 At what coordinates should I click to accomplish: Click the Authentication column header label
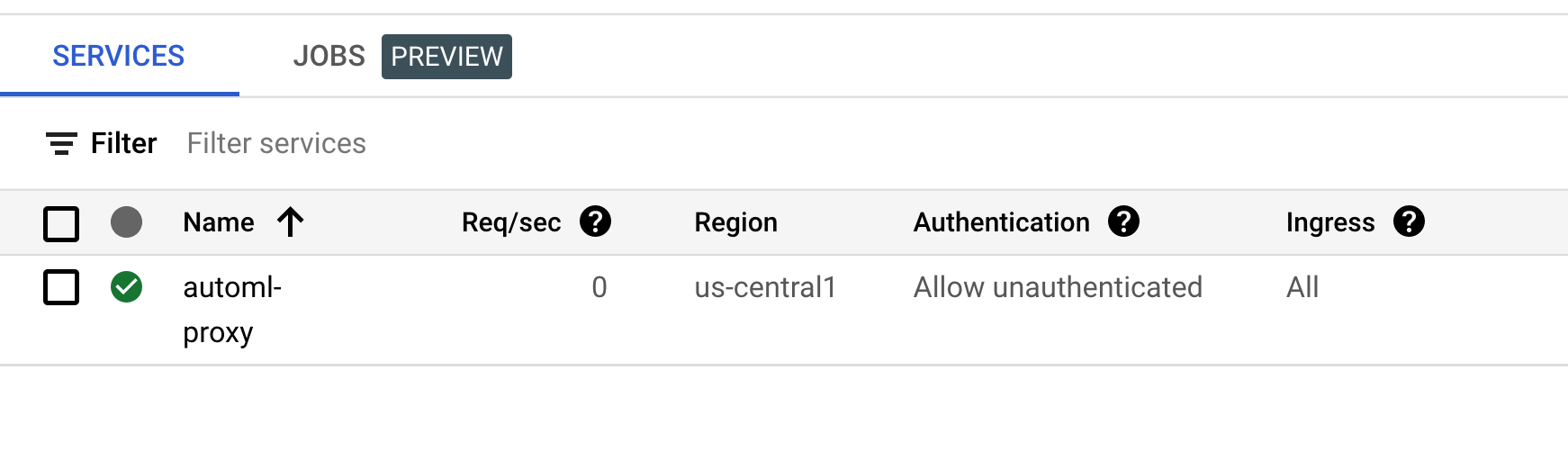(1001, 222)
